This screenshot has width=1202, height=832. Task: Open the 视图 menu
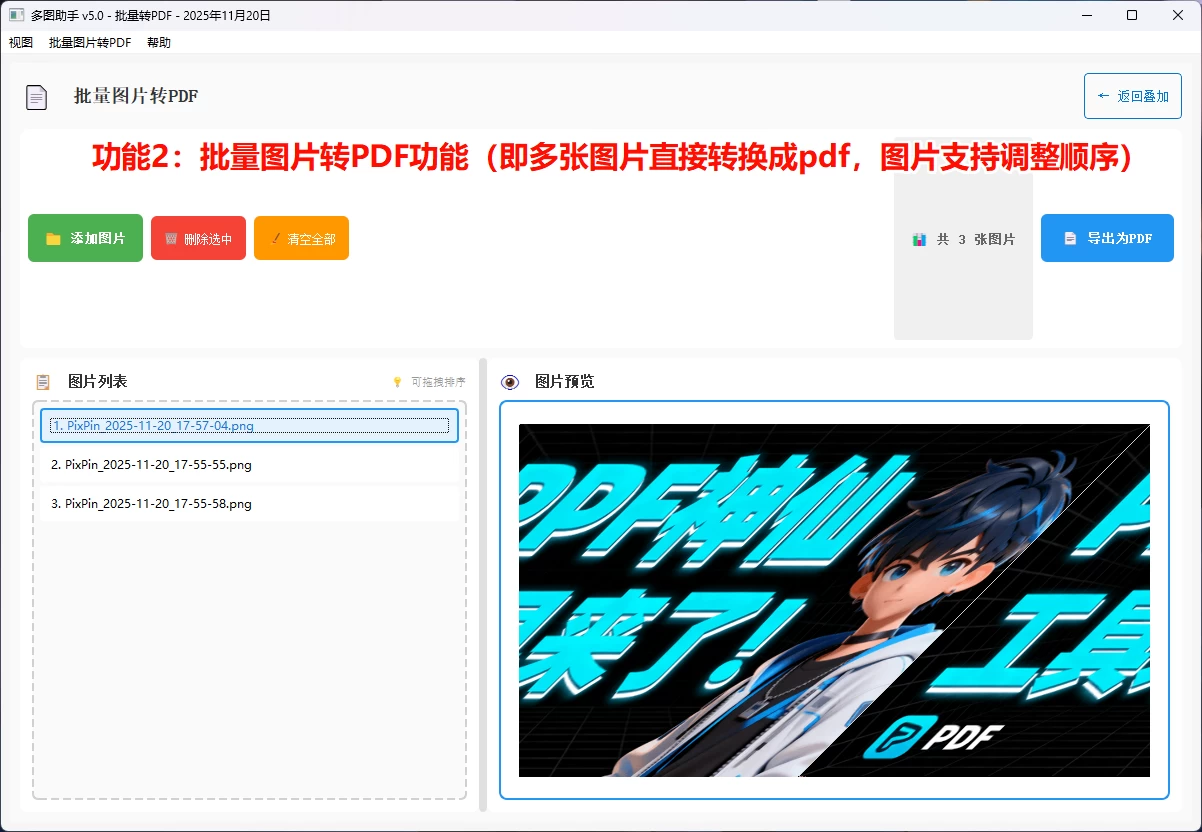click(x=21, y=43)
